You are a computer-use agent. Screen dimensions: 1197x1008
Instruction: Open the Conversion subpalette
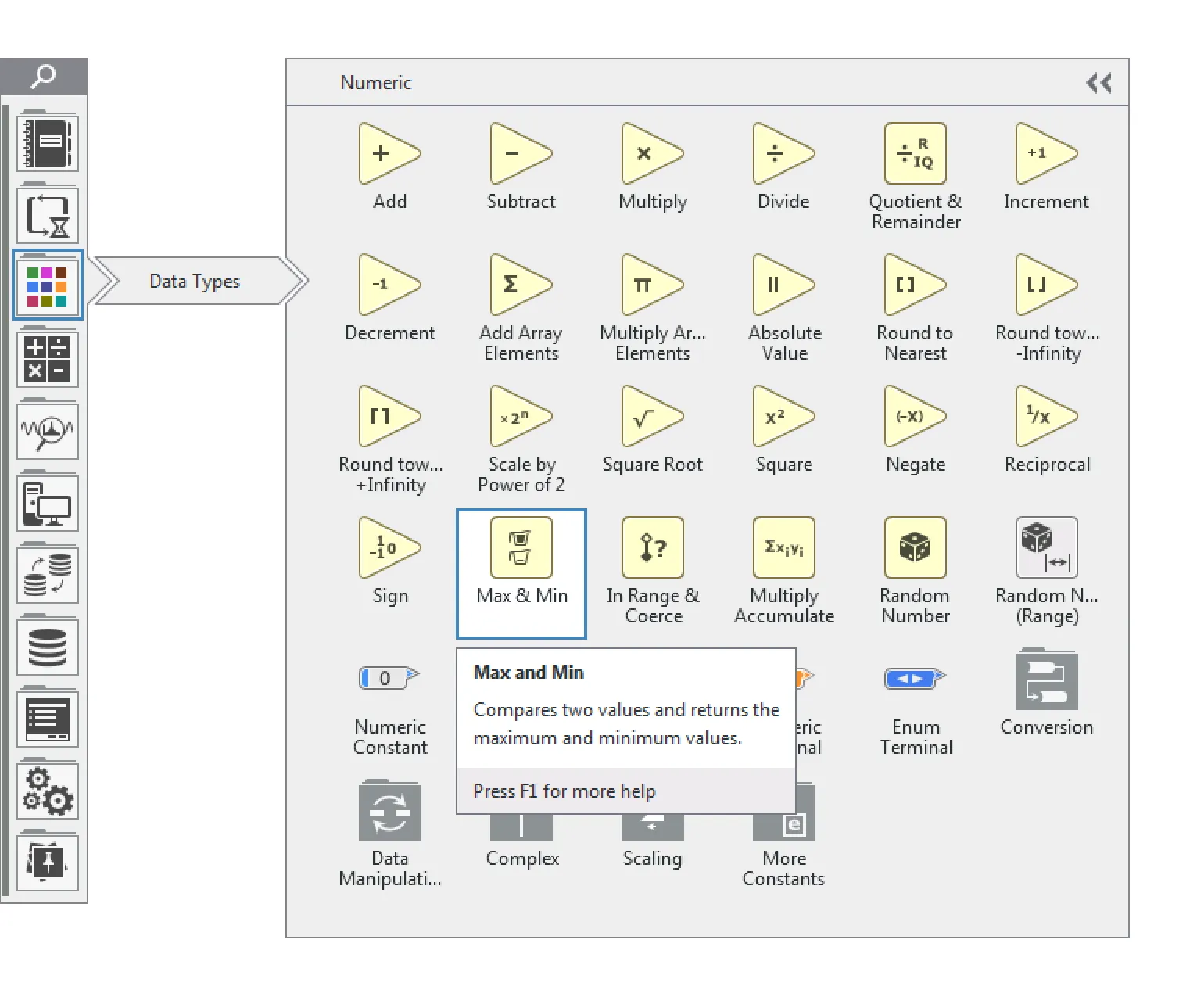coord(1045,679)
